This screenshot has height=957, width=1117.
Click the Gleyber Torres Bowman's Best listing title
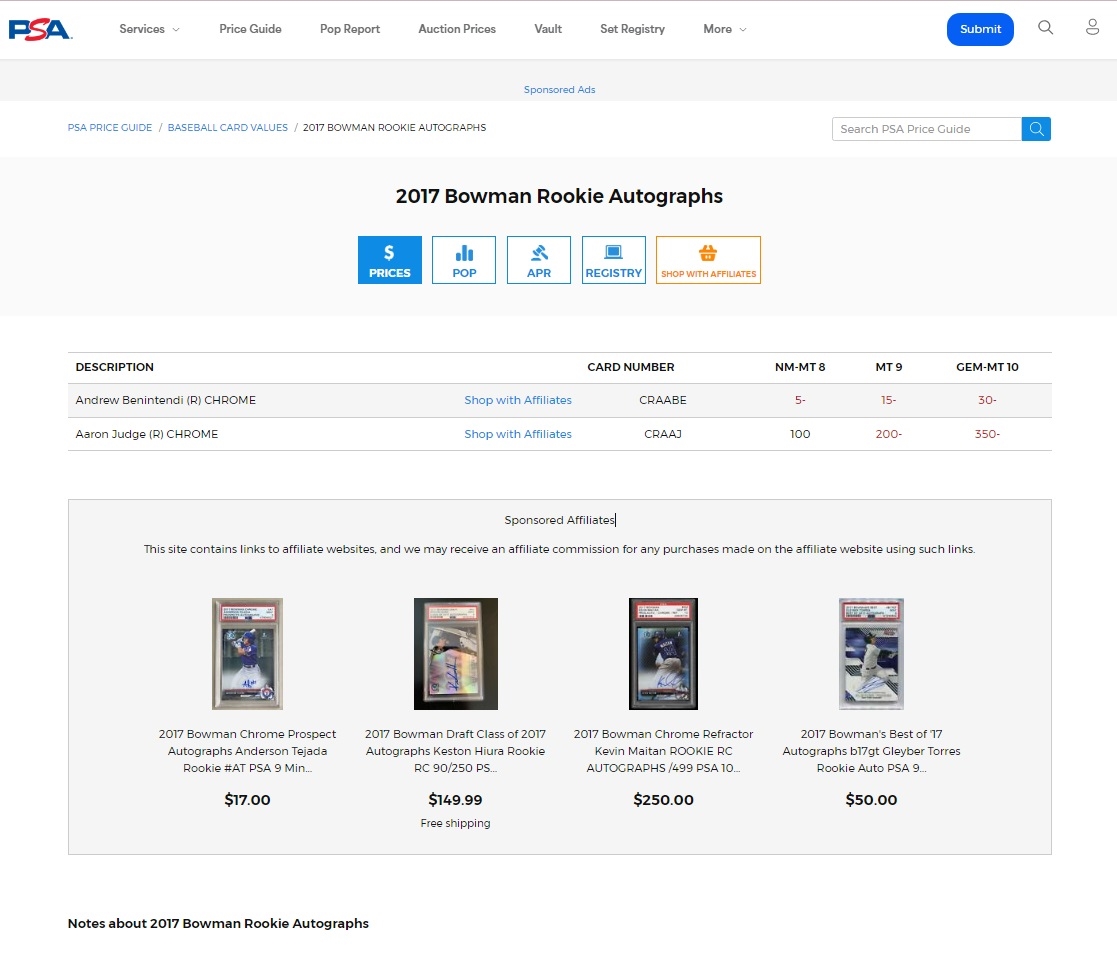[871, 751]
